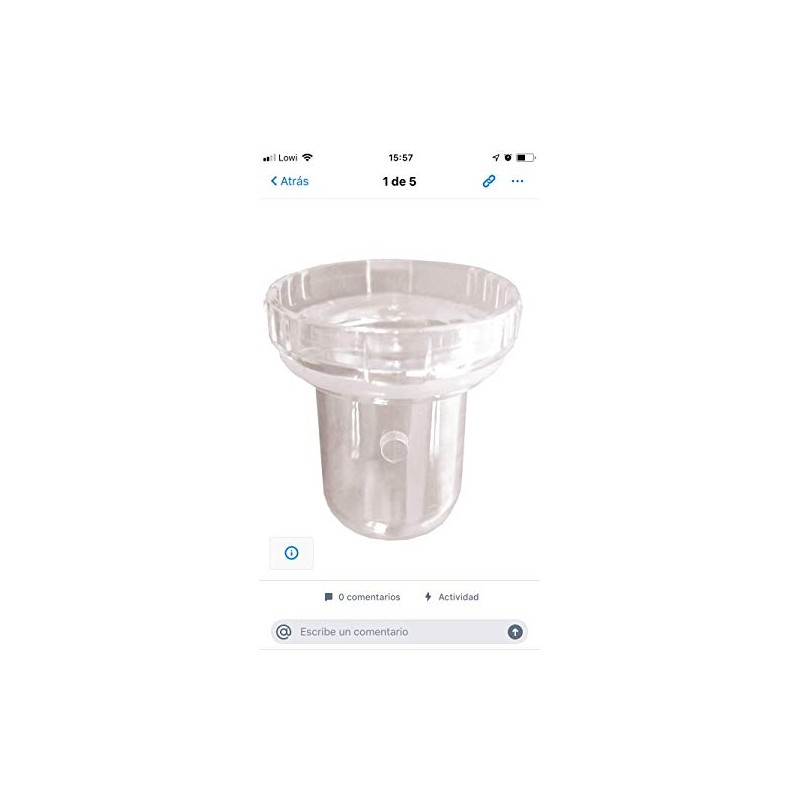Tap the back chevron arrow
Image resolution: width=800 pixels, height=800 pixels.
274,181
